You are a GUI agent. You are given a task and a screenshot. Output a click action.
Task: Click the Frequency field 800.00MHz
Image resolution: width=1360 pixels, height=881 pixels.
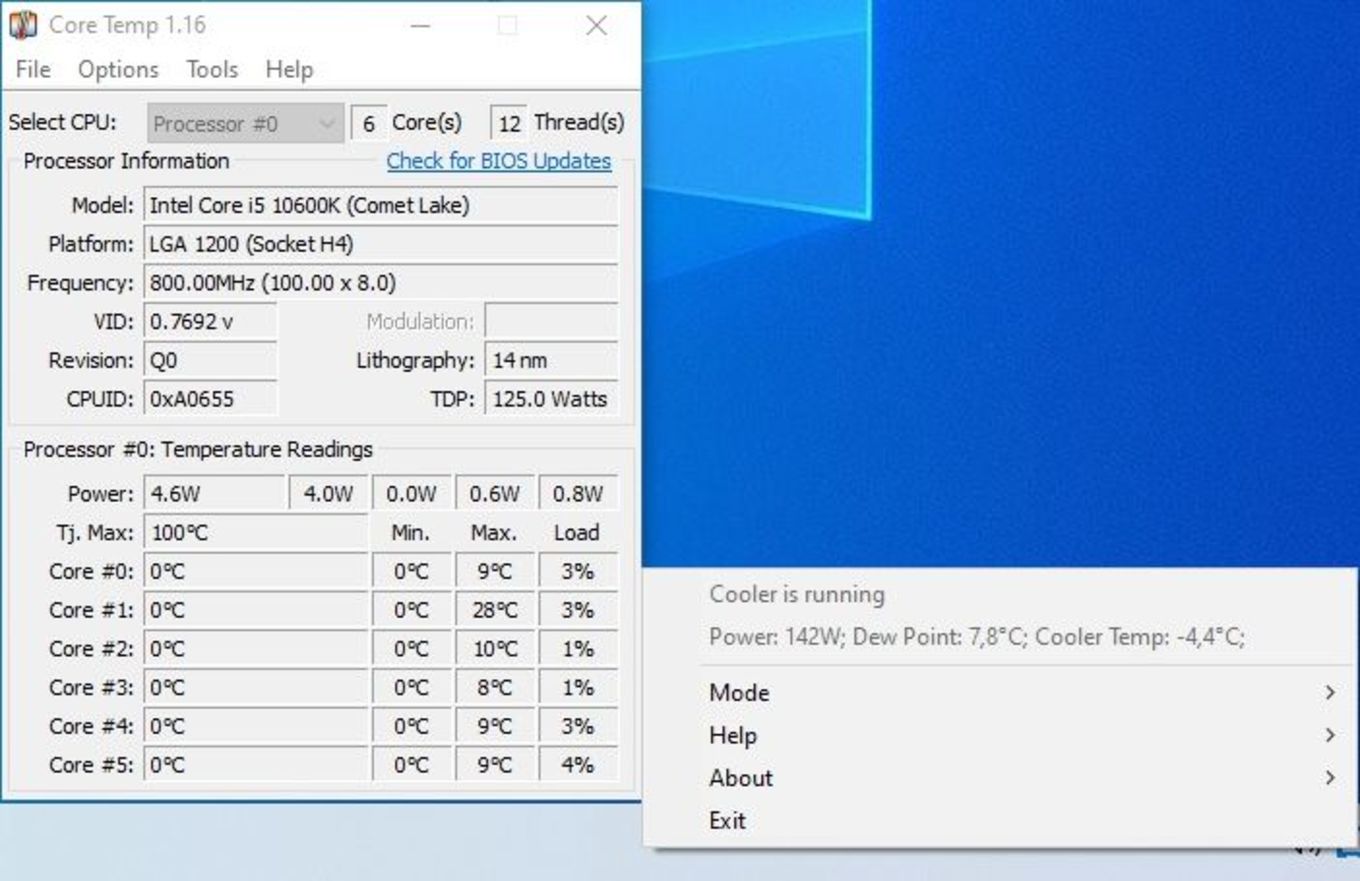pyautogui.click(x=381, y=283)
